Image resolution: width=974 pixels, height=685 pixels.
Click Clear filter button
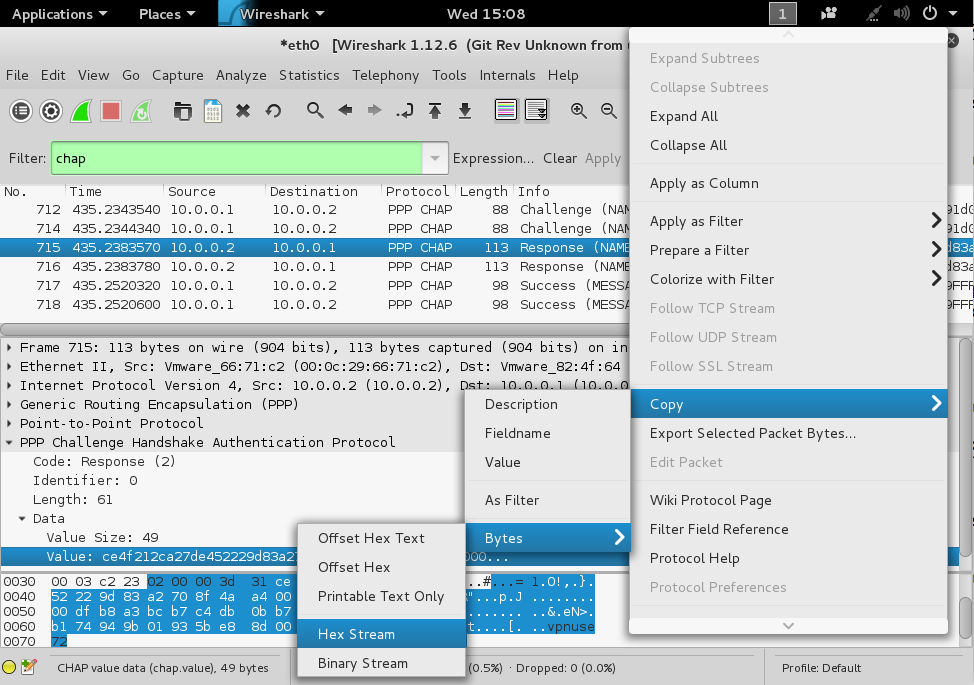[560, 158]
